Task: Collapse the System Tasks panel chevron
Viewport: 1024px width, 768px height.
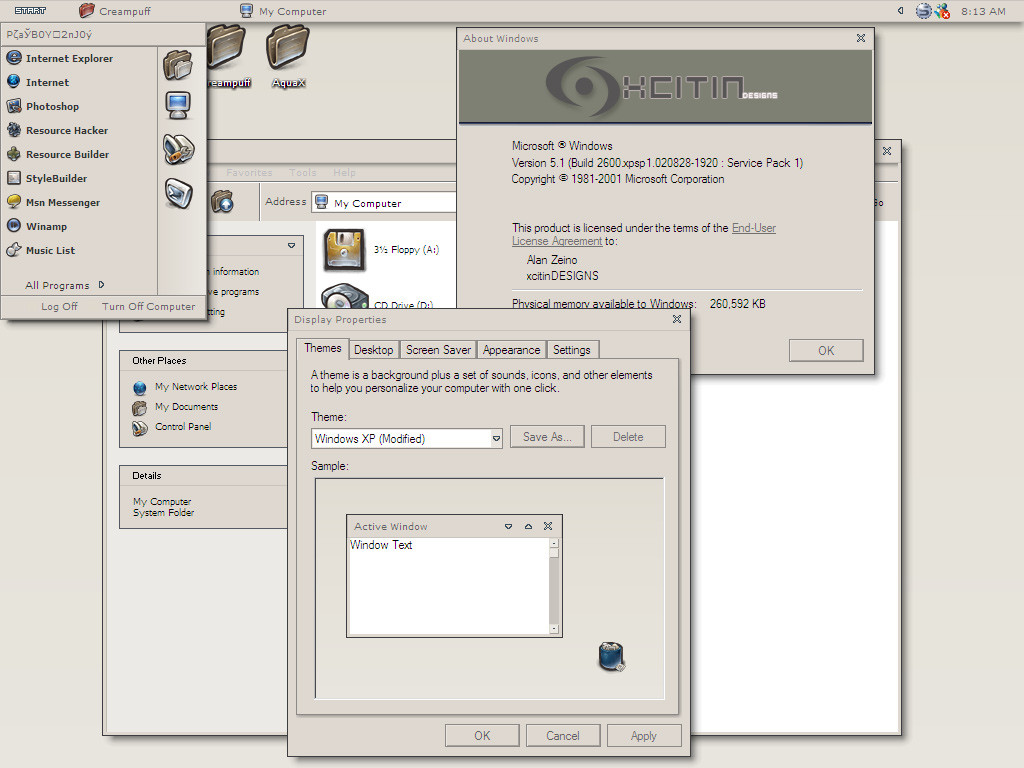Action: pos(291,246)
